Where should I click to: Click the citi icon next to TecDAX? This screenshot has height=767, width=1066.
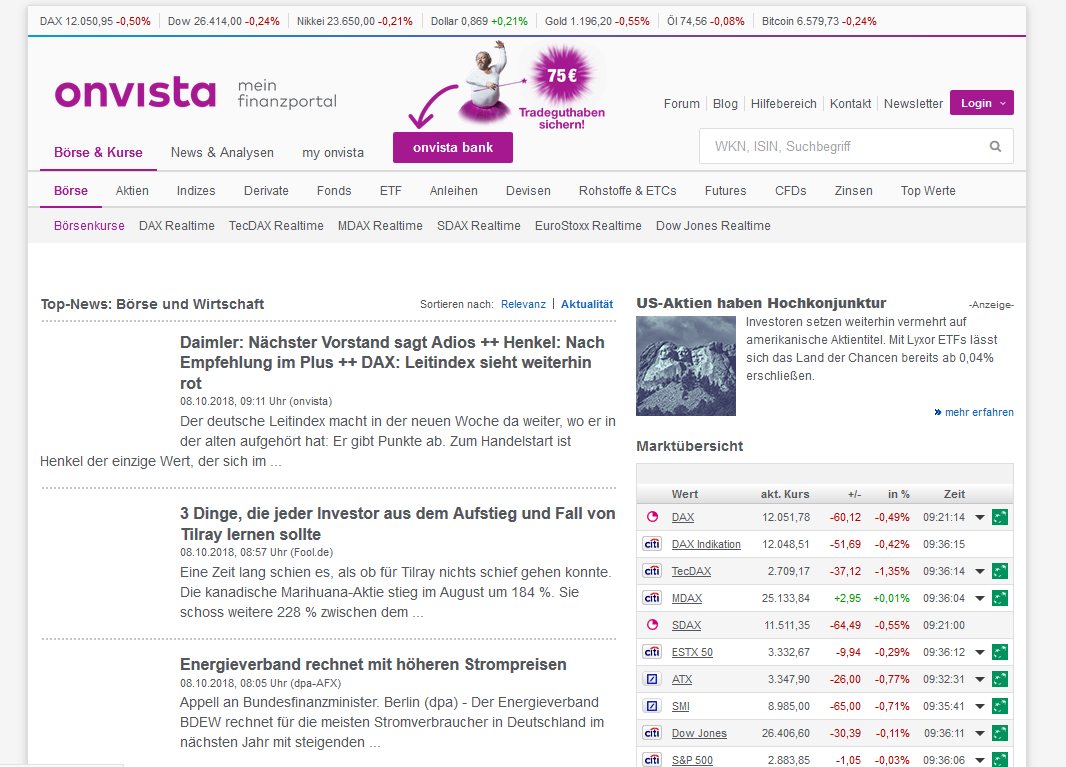click(x=652, y=571)
